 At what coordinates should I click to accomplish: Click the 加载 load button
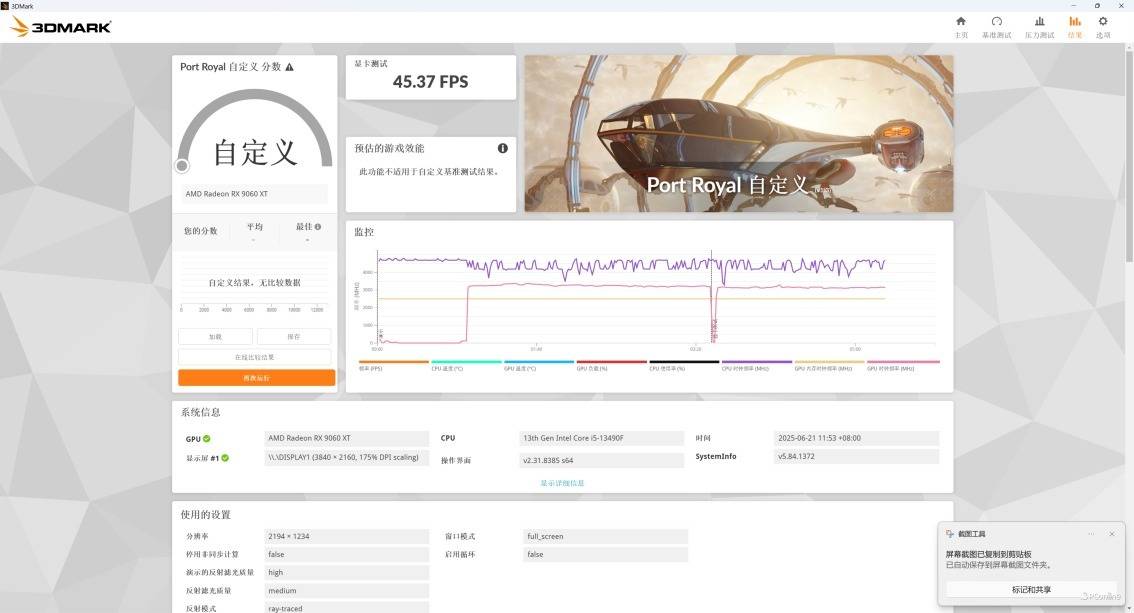coord(215,337)
